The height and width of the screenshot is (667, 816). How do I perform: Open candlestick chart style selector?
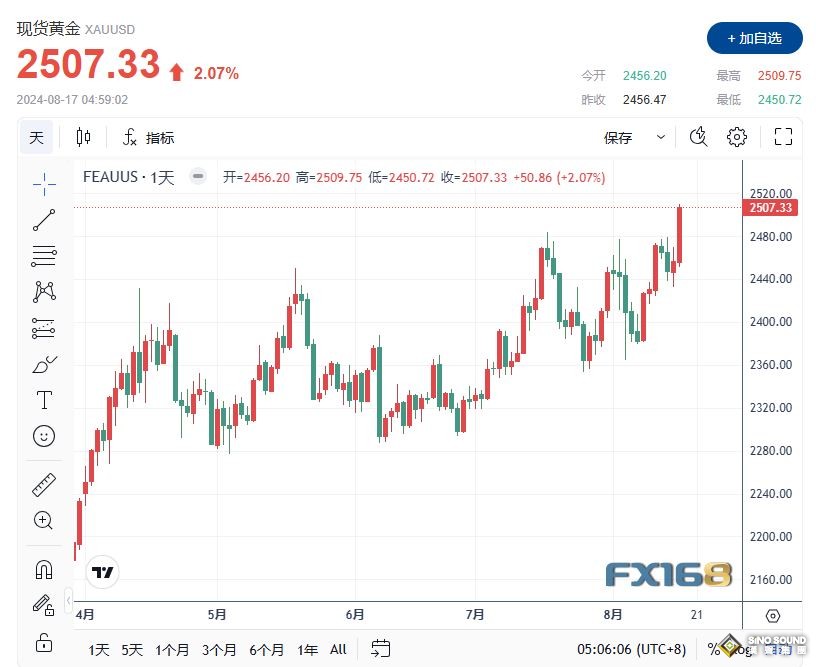83,137
